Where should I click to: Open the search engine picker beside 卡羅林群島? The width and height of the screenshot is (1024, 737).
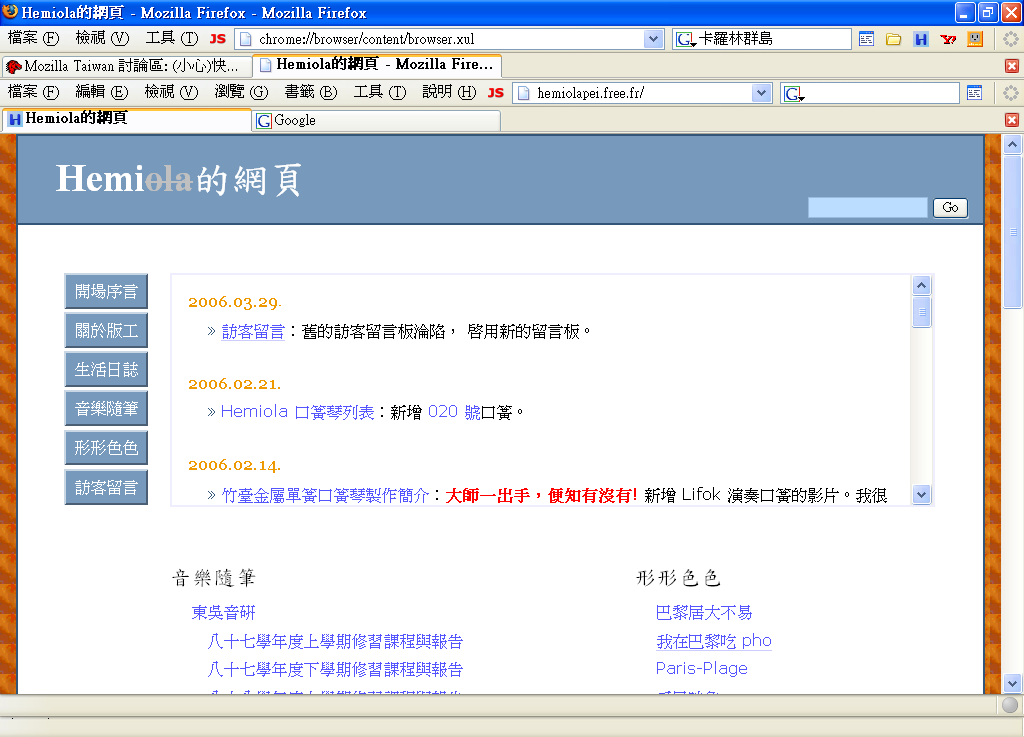point(686,39)
